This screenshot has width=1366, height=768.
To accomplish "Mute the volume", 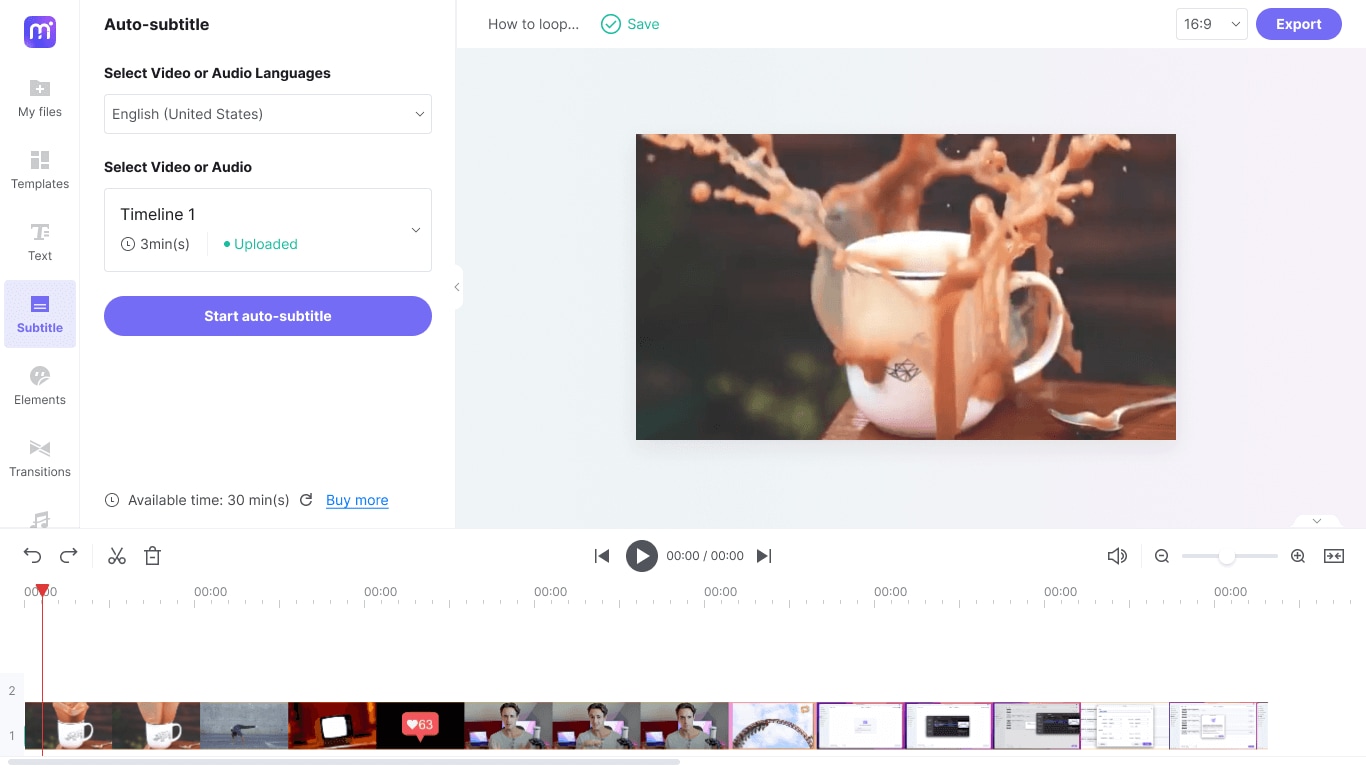I will pyautogui.click(x=1118, y=556).
